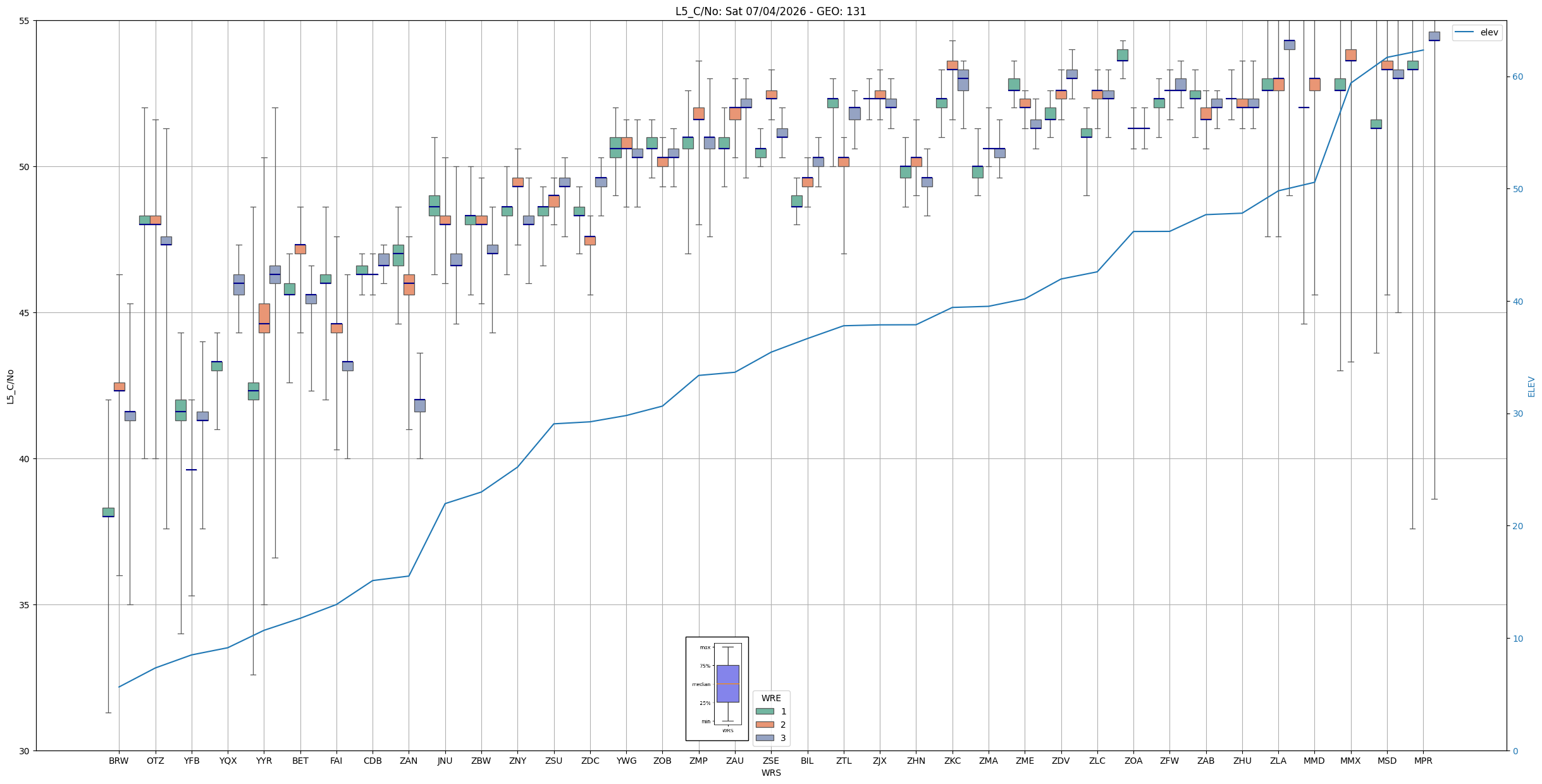The width and height of the screenshot is (1542, 784).
Task: Click the ELEV right axis label
Action: [x=1531, y=386]
